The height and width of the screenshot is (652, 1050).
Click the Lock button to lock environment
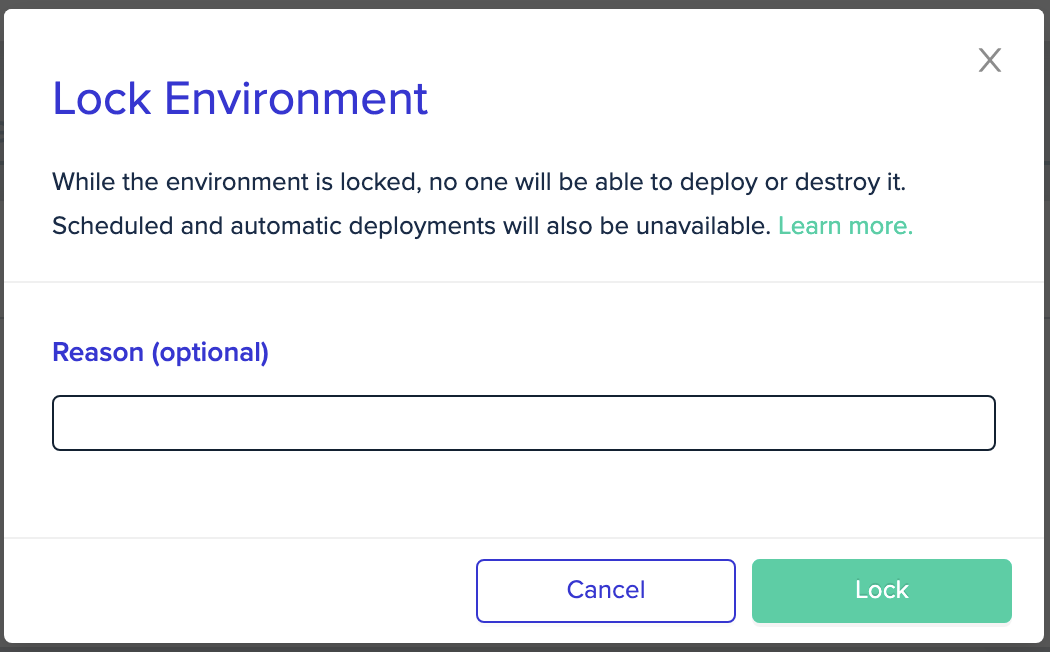tap(880, 590)
